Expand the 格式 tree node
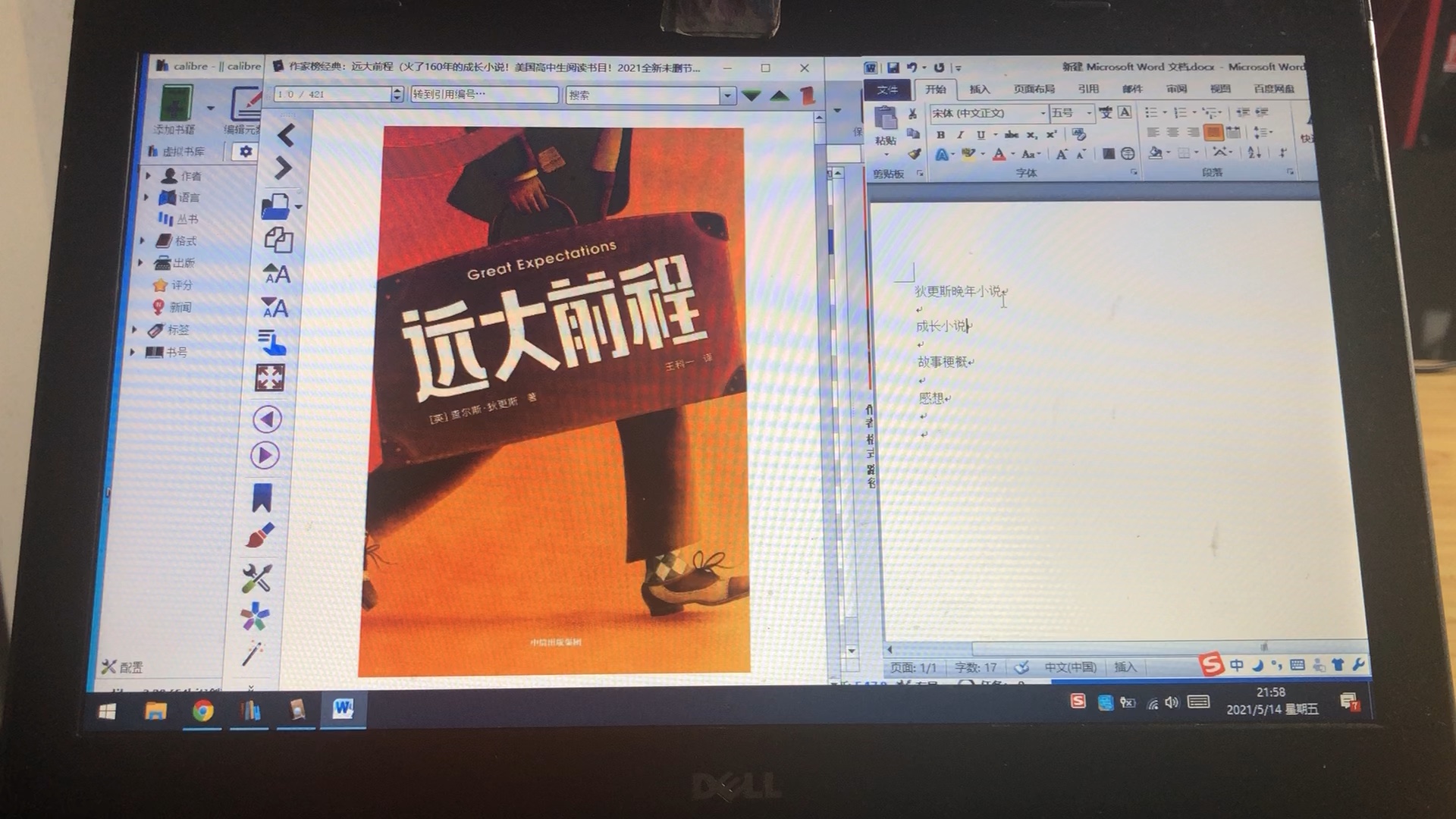The image size is (1456, 819). (142, 240)
